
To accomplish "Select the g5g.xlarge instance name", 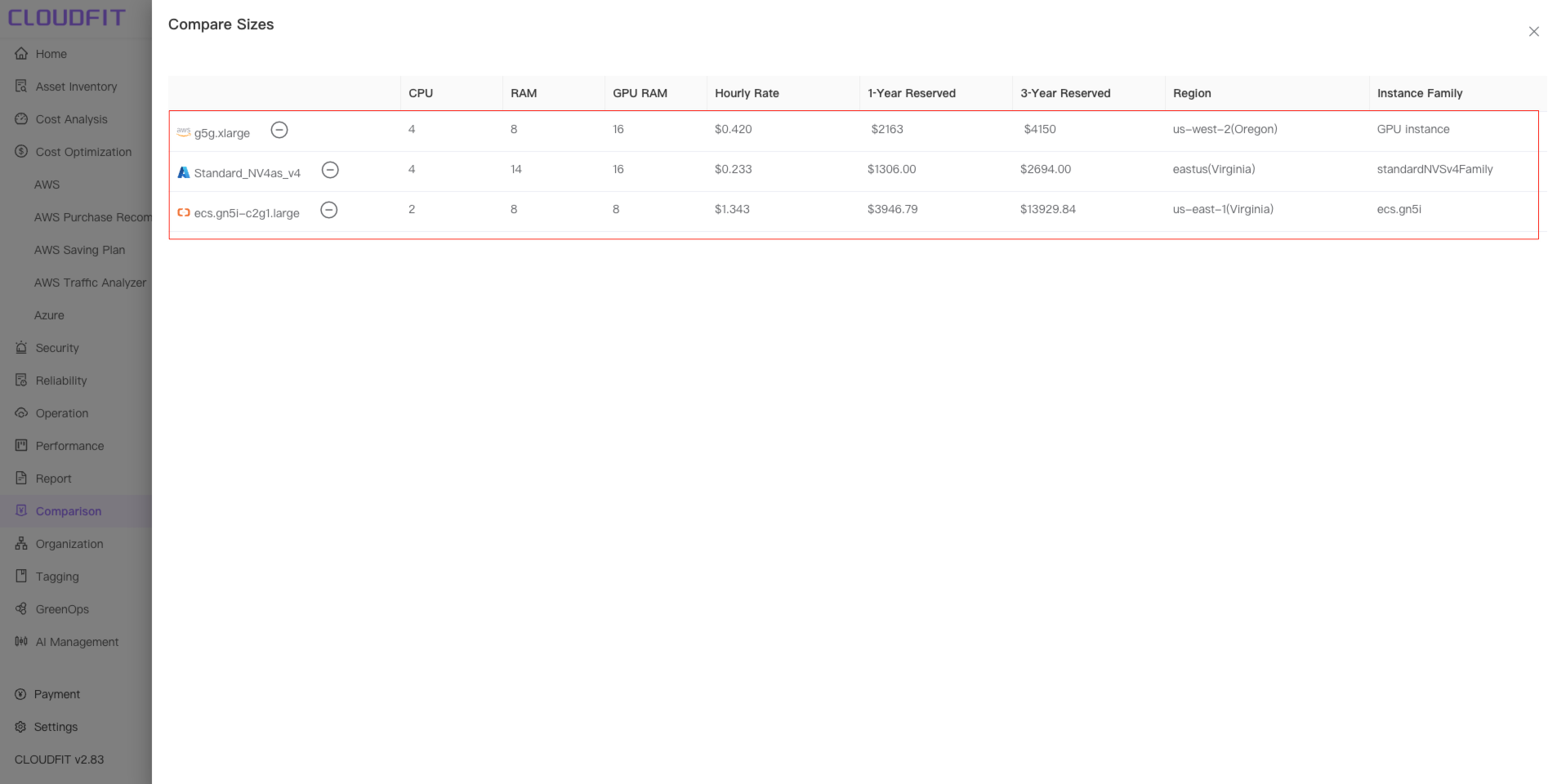I will [x=222, y=133].
